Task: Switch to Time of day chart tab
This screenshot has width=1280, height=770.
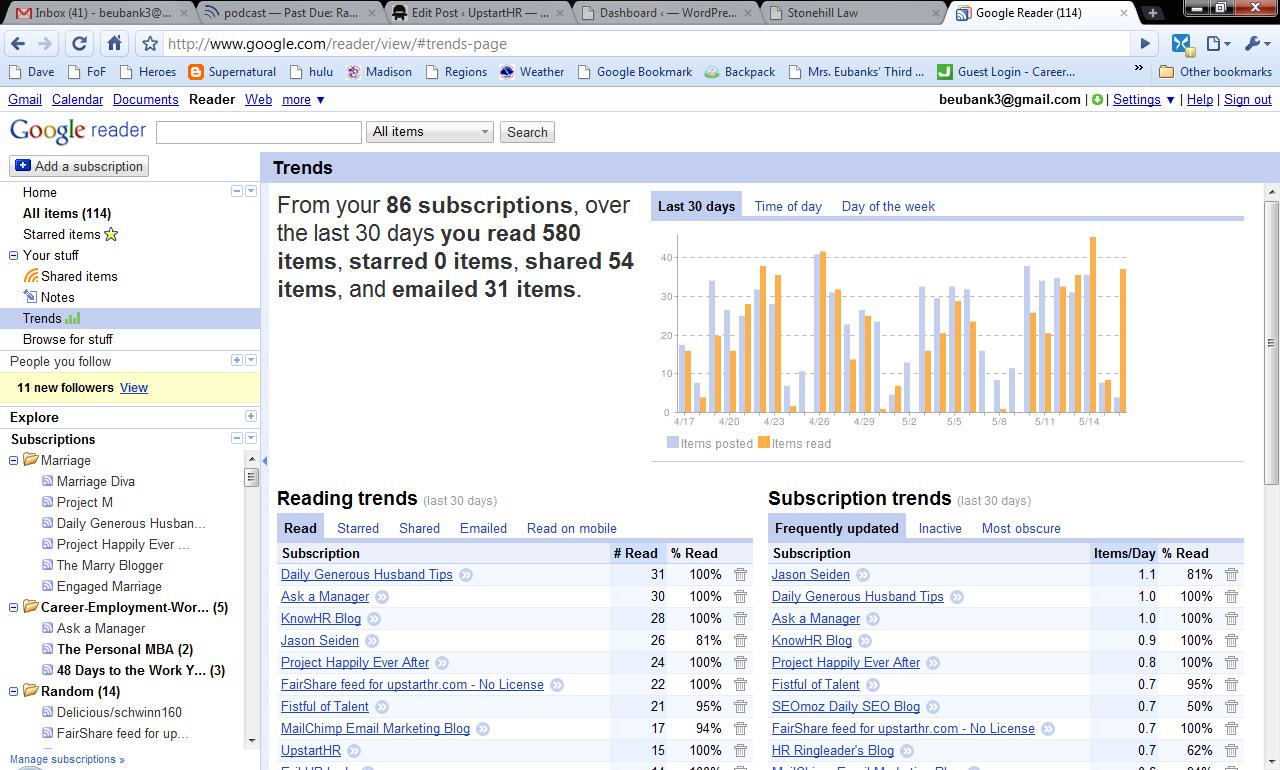Action: (788, 207)
